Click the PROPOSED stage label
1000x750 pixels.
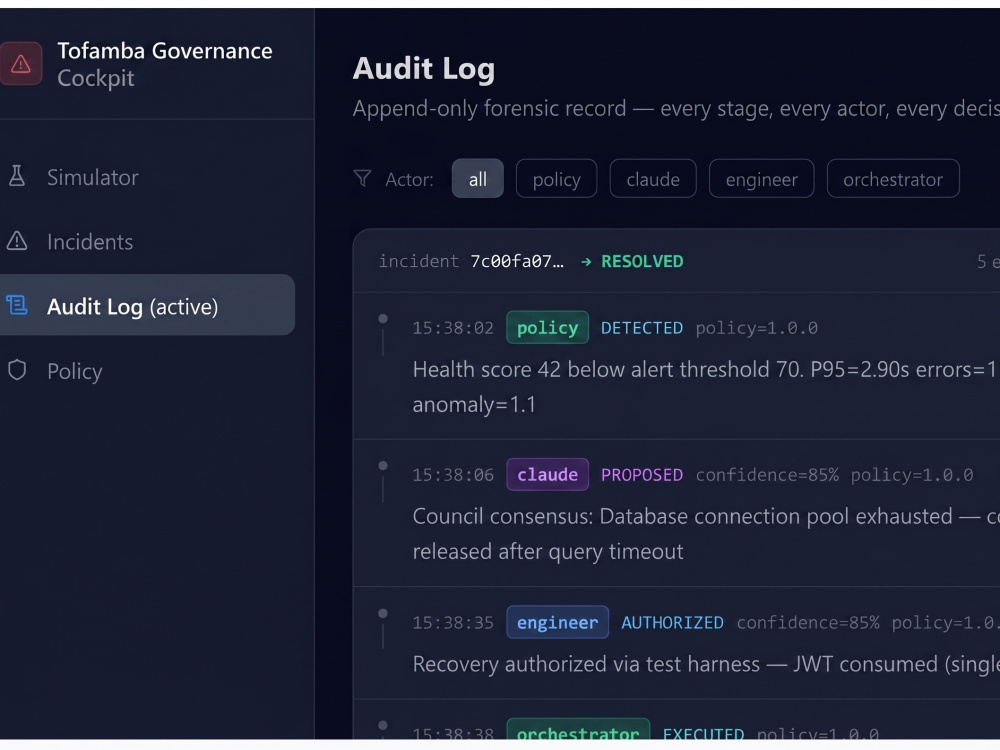(642, 475)
